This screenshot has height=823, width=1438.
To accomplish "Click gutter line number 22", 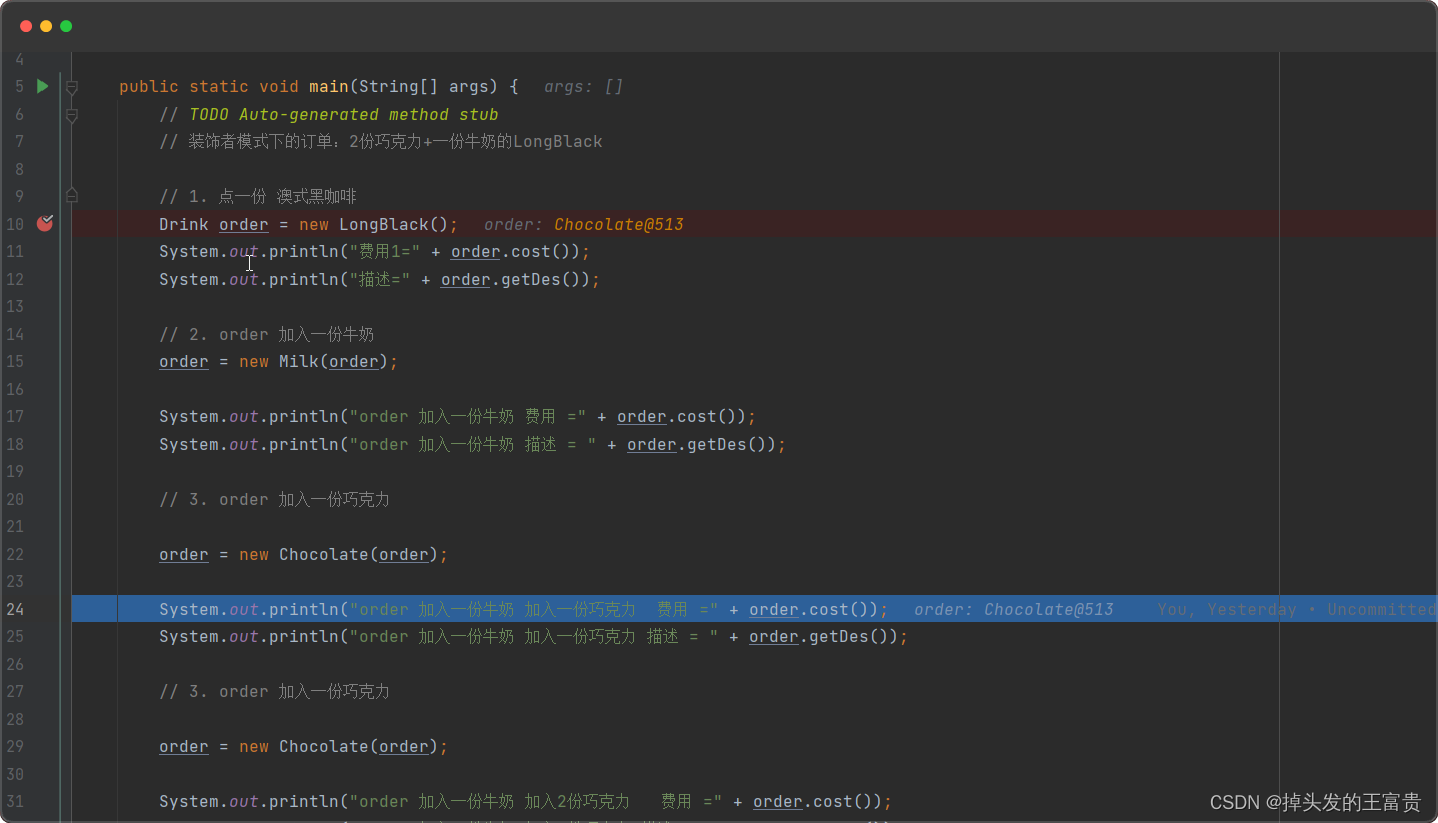I will tap(14, 555).
